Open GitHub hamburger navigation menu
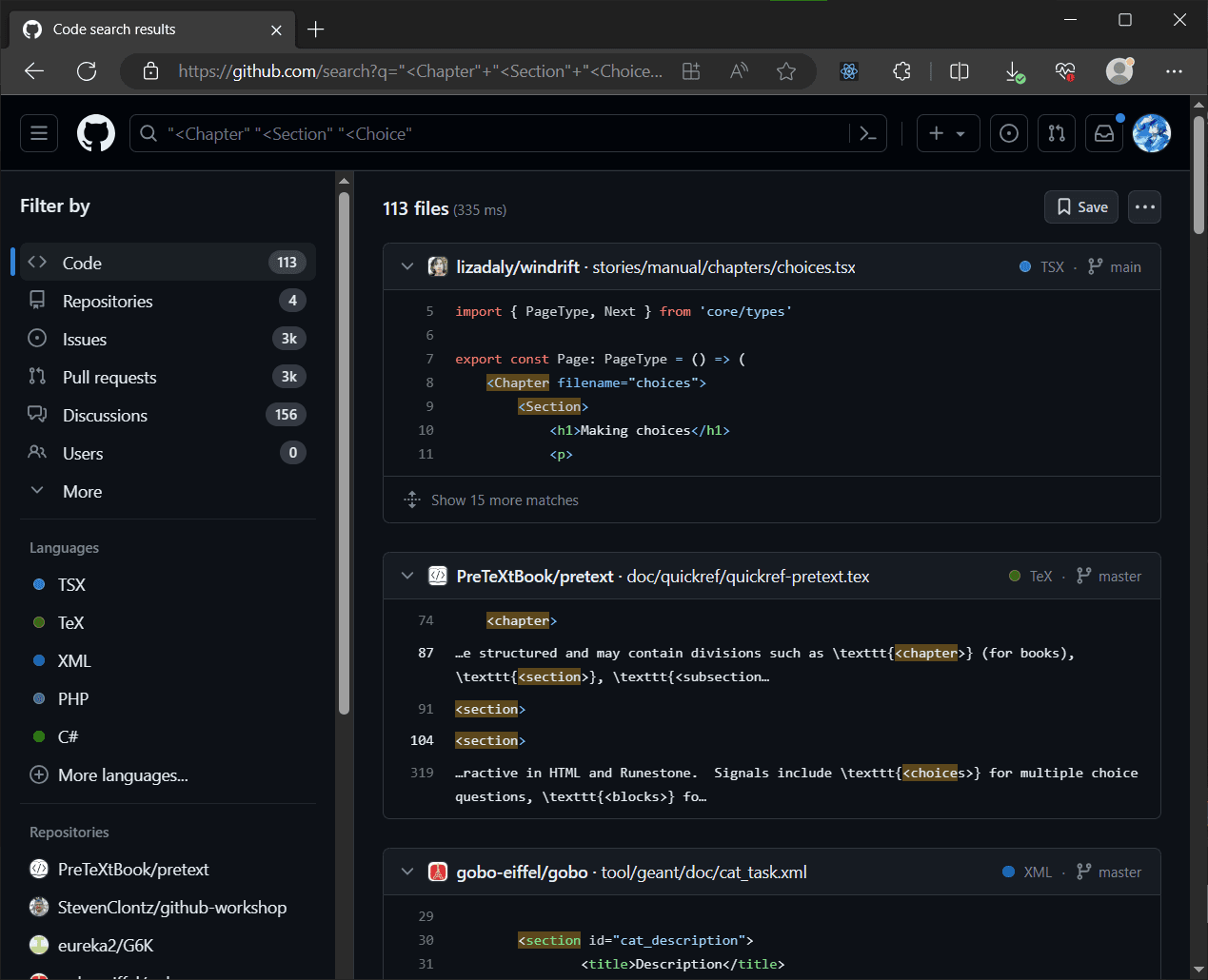 tap(39, 133)
